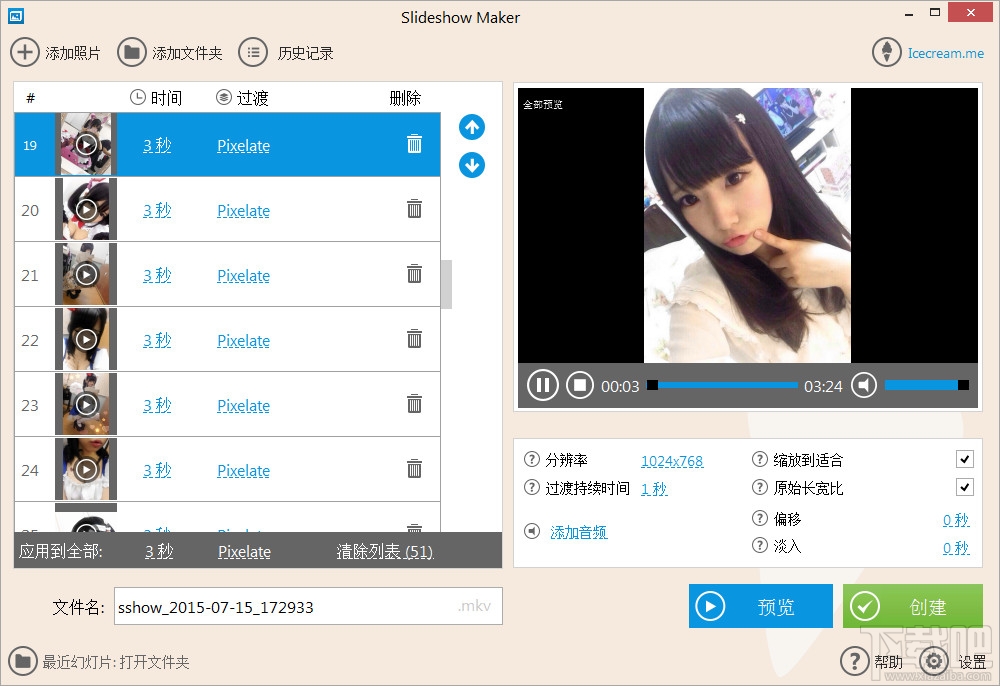
Task: Open 设置 settings gear icon
Action: coord(934,661)
